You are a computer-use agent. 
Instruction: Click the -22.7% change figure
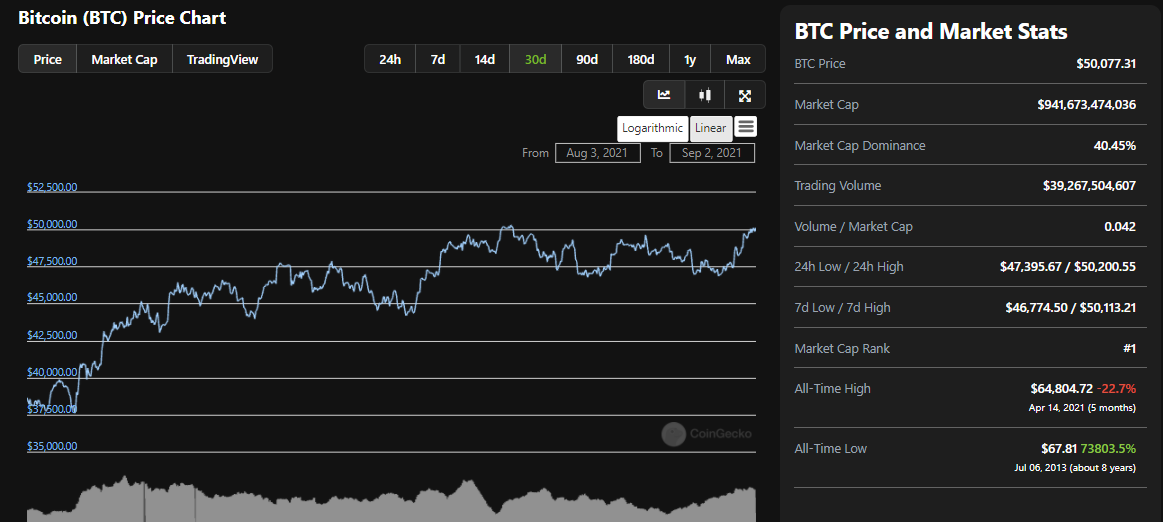coord(1116,388)
